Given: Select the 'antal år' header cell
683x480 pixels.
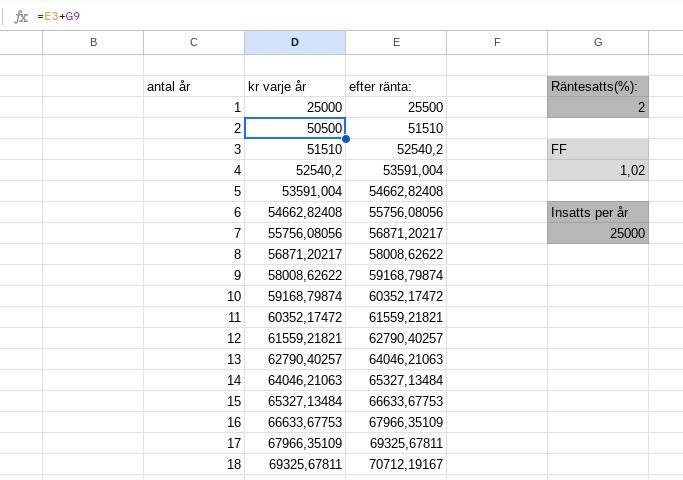Looking at the screenshot, I should click(x=194, y=86).
